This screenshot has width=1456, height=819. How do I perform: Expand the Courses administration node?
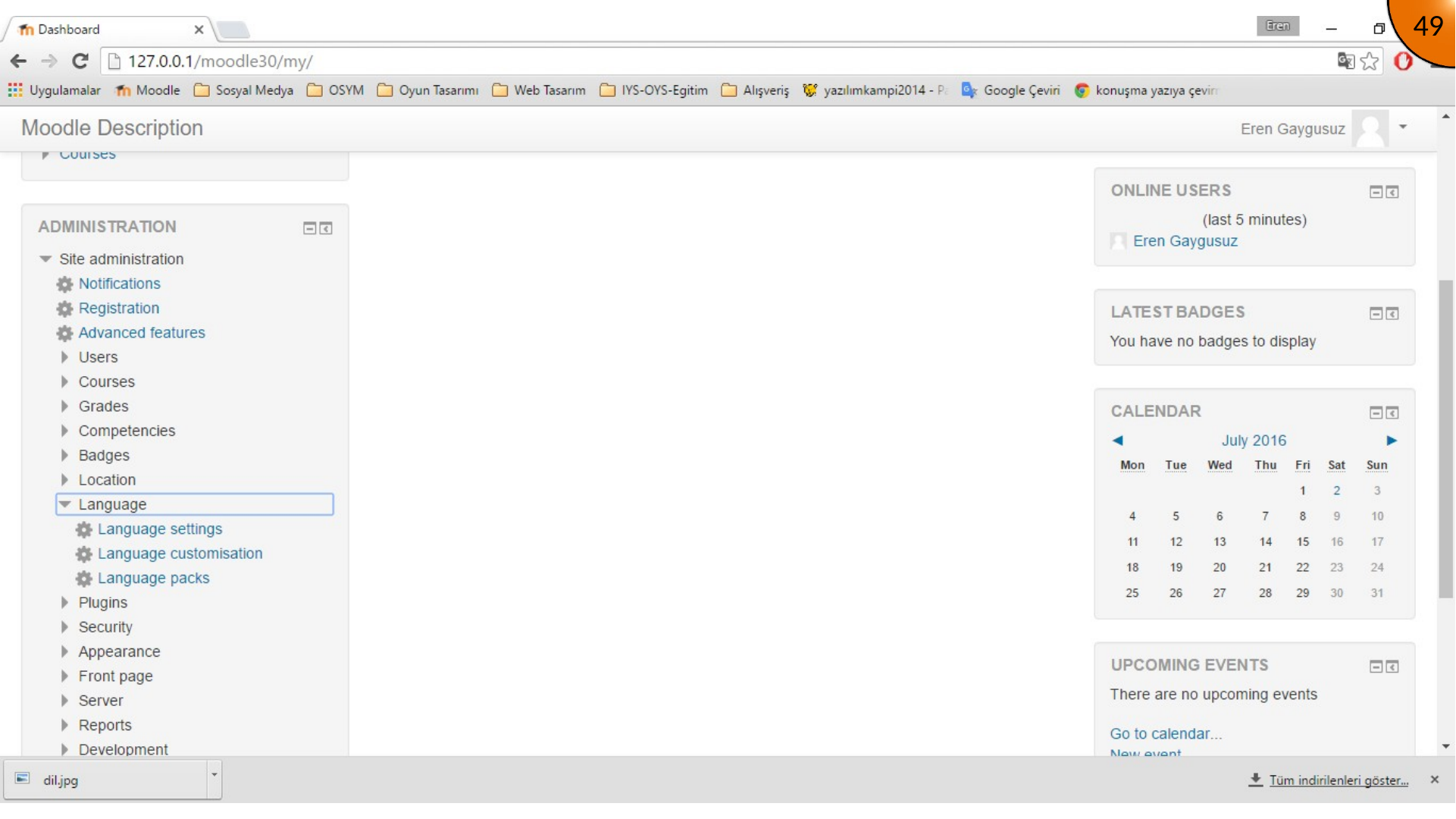click(x=64, y=382)
